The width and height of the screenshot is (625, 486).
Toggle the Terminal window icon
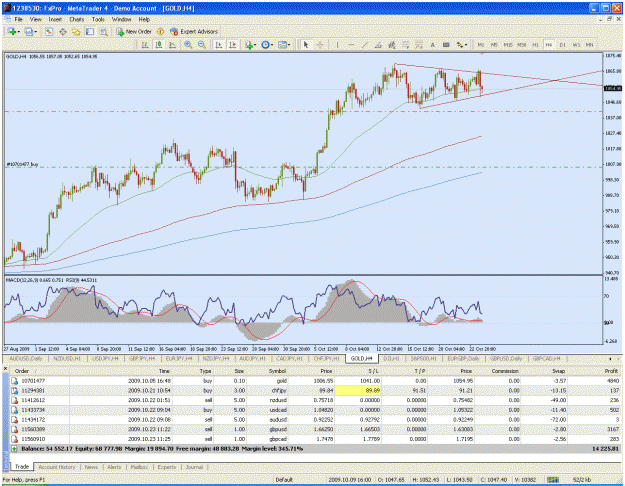(90, 31)
